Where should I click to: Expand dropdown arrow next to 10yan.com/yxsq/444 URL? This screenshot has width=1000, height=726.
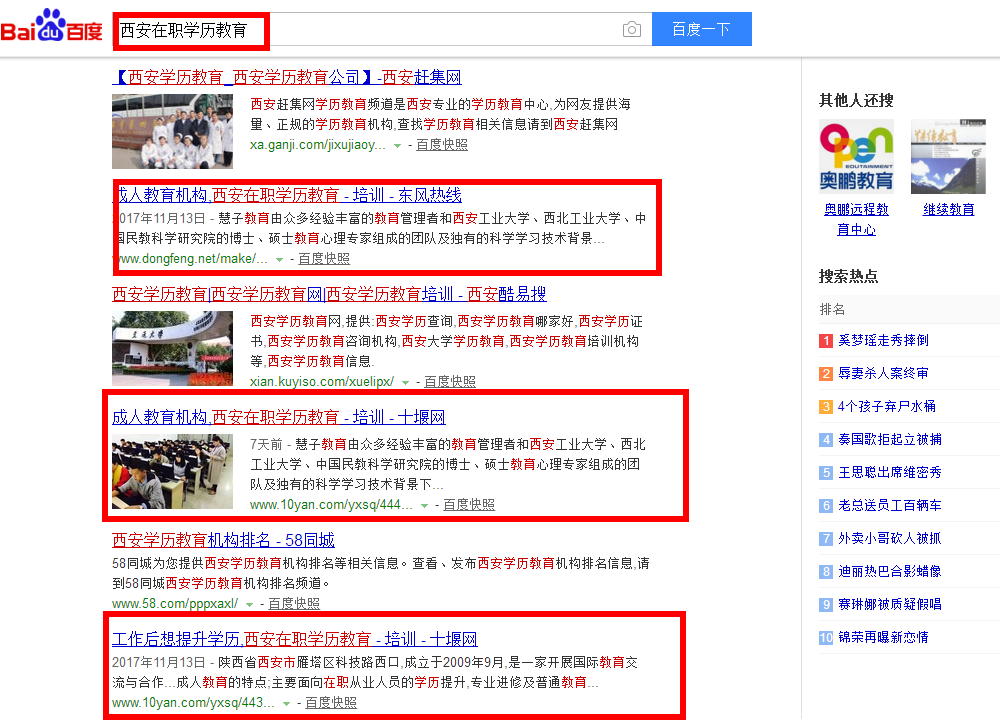pos(425,506)
